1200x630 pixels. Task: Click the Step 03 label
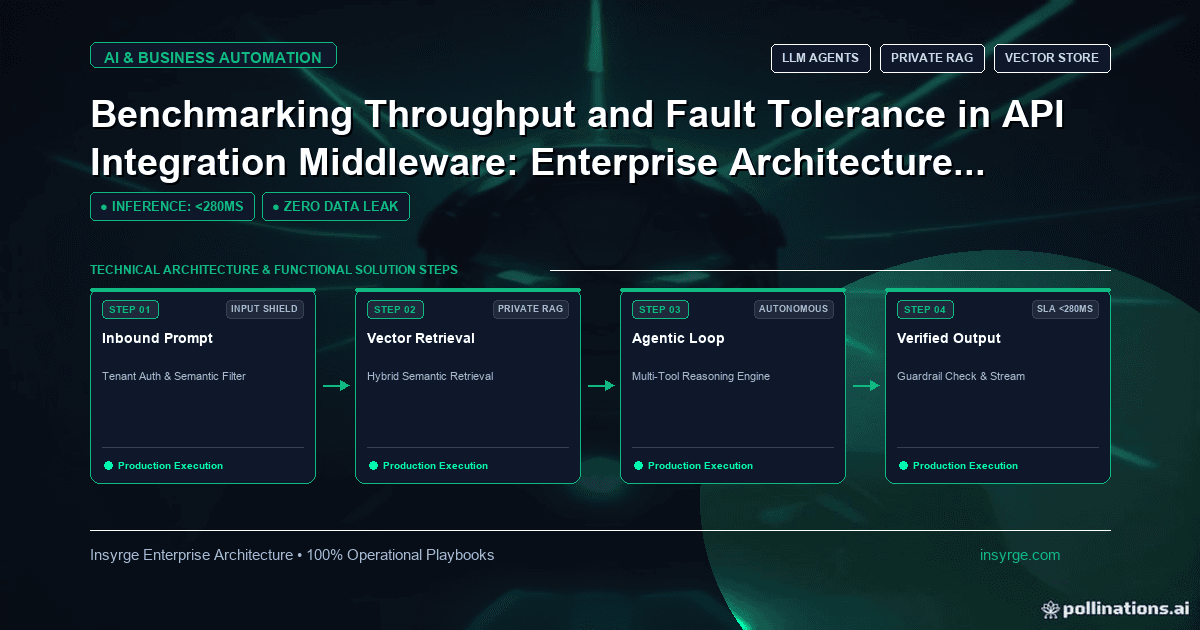pos(660,310)
